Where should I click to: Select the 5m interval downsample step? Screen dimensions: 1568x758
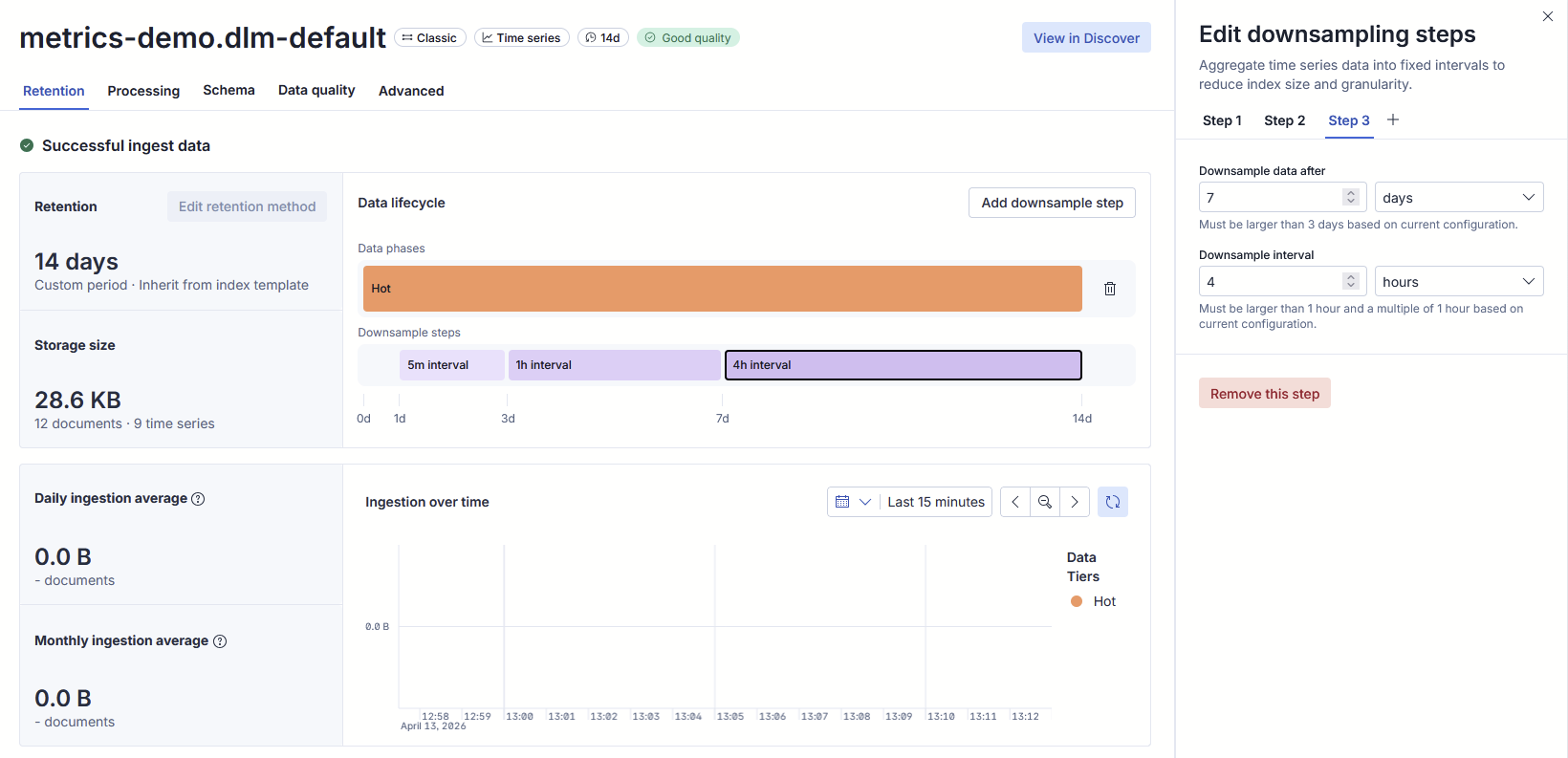pos(451,365)
